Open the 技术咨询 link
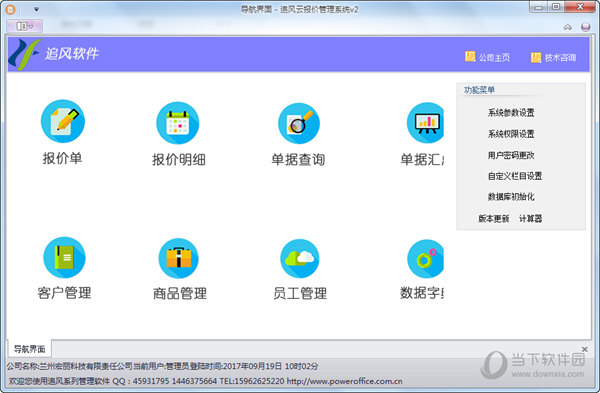The height and width of the screenshot is (393, 600). pos(561,58)
